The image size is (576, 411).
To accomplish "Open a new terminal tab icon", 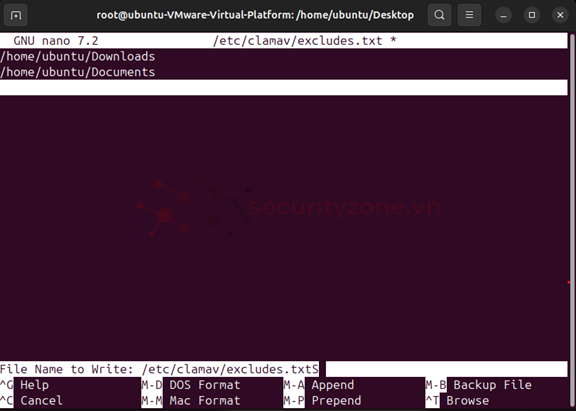I will 15,15.
